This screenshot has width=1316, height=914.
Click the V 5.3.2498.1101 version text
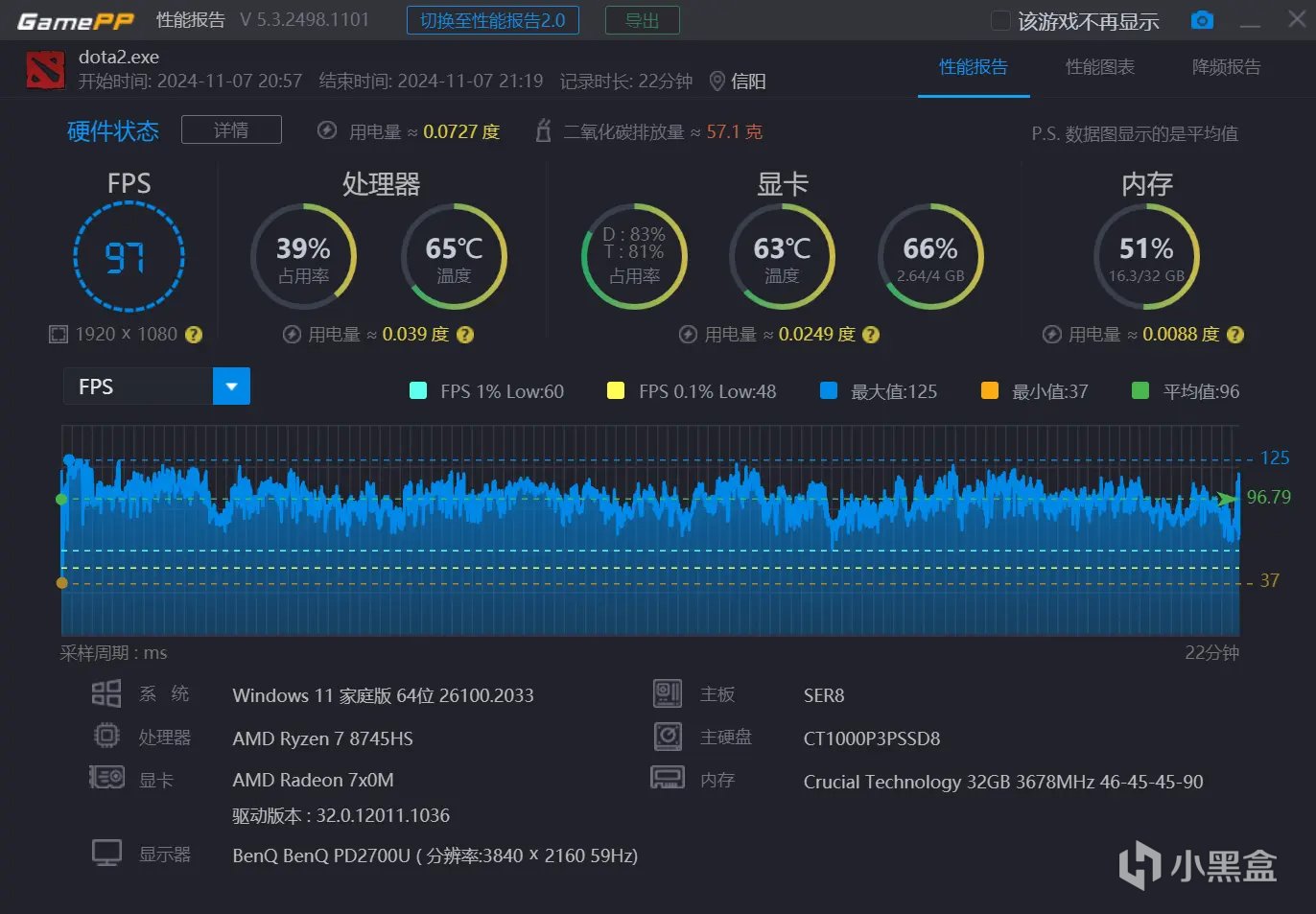click(x=305, y=20)
